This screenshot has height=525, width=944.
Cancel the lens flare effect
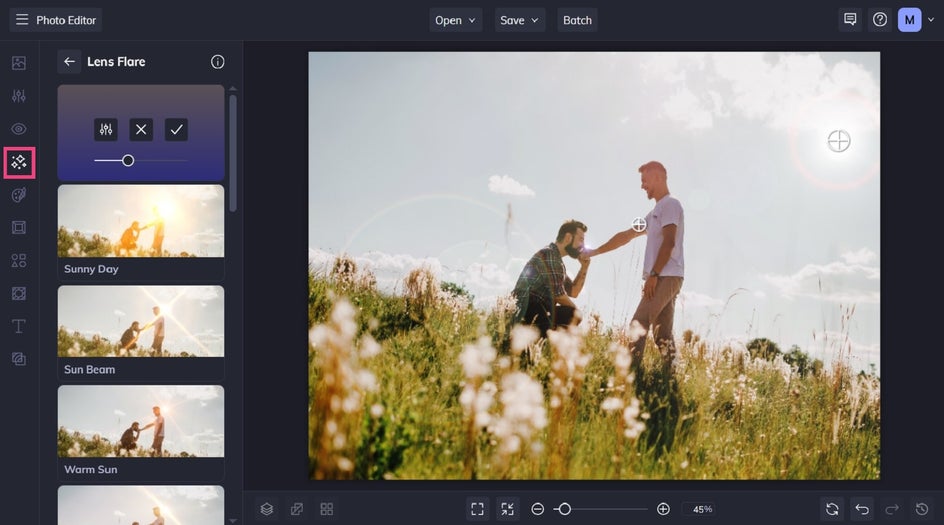[x=141, y=129]
